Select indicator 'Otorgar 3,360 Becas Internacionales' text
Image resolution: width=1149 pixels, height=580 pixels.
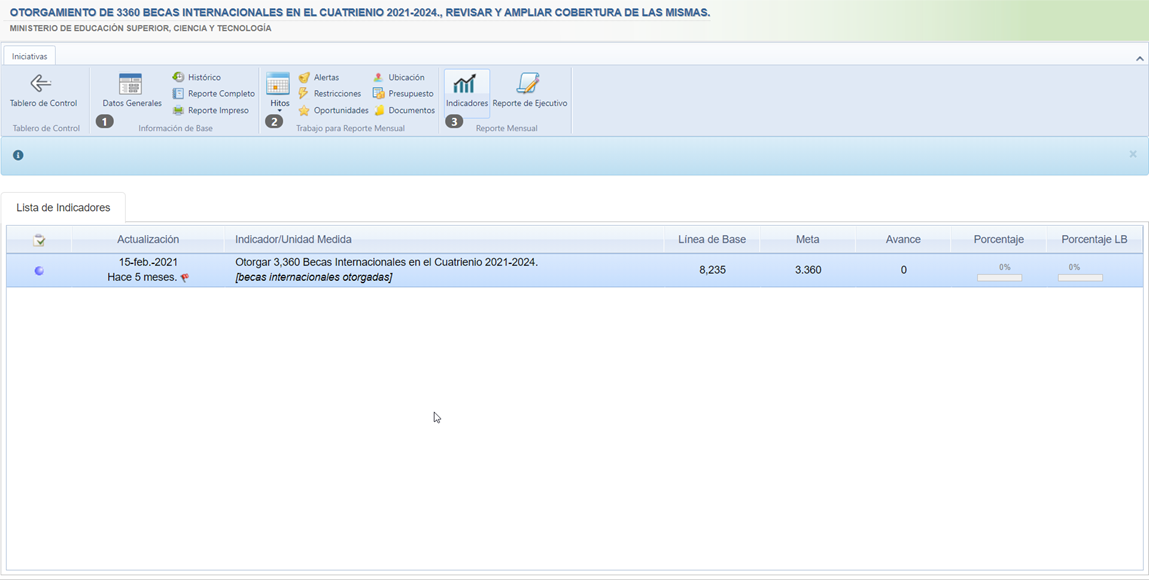pos(386,262)
